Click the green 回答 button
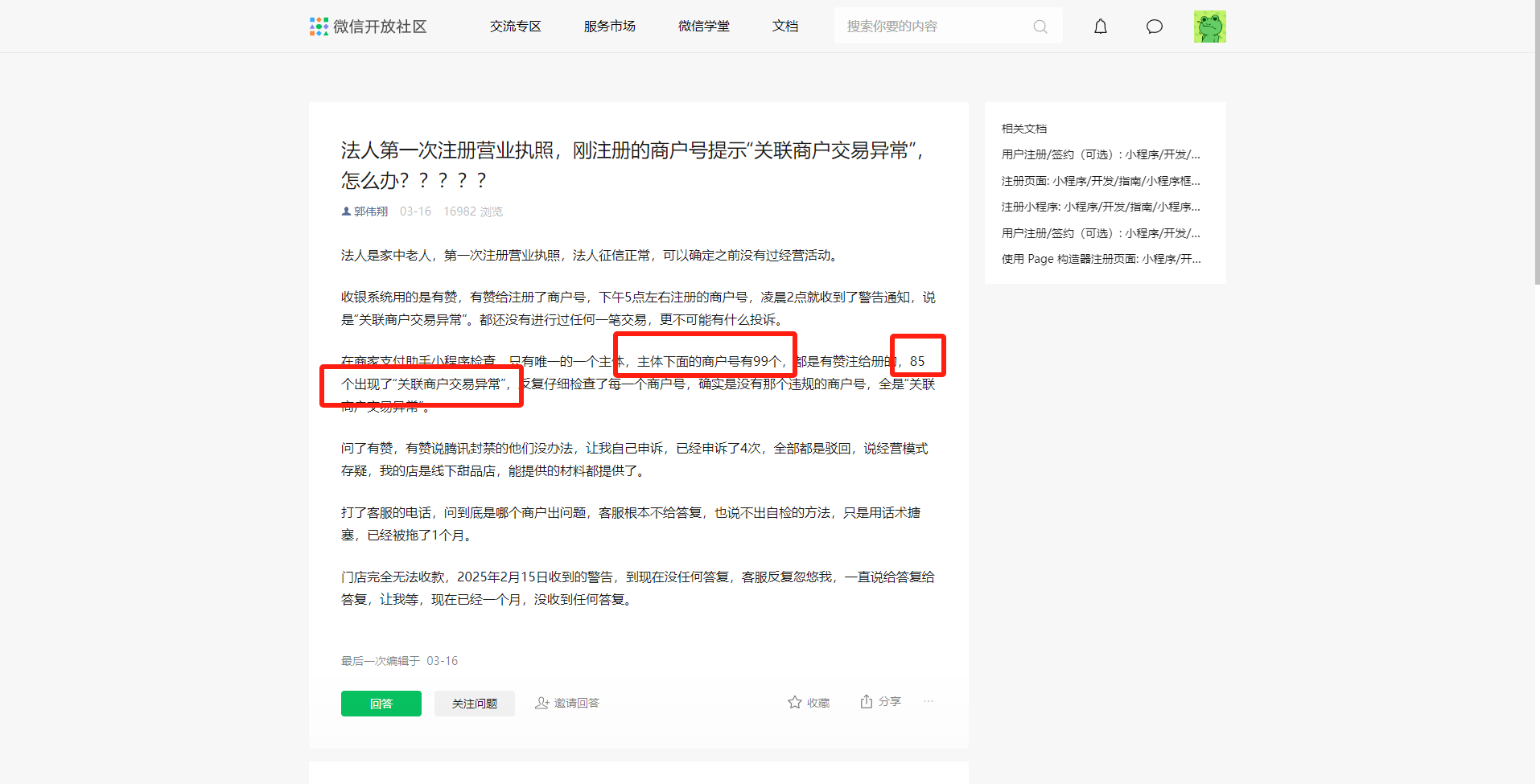The height and width of the screenshot is (784, 1540). click(381, 704)
